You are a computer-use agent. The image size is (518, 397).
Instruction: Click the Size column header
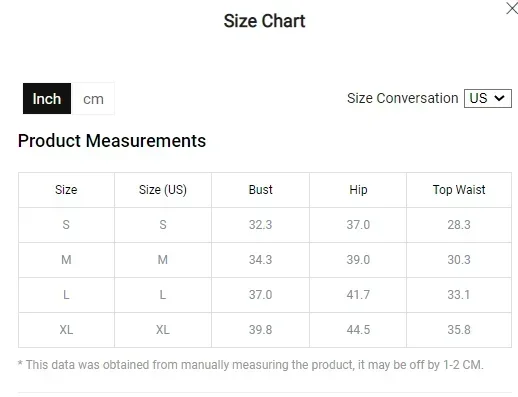coord(66,190)
